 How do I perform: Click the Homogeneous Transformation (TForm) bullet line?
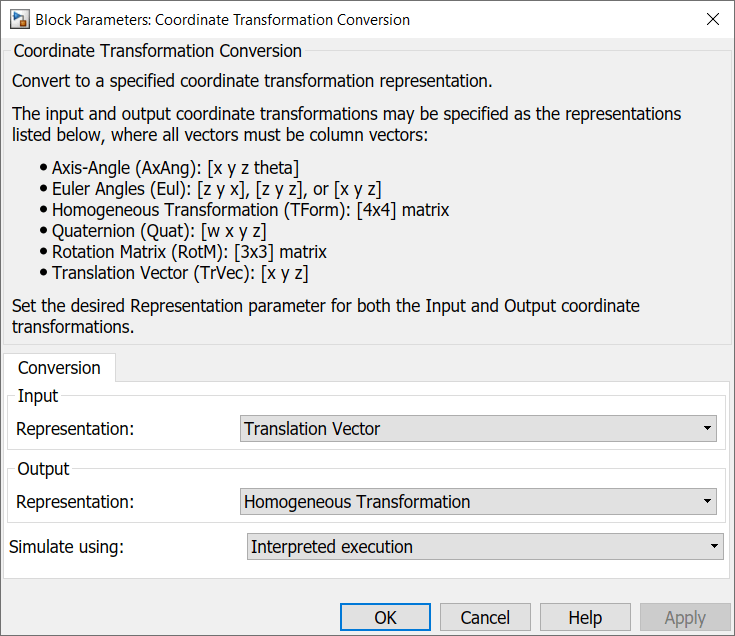click(250, 210)
